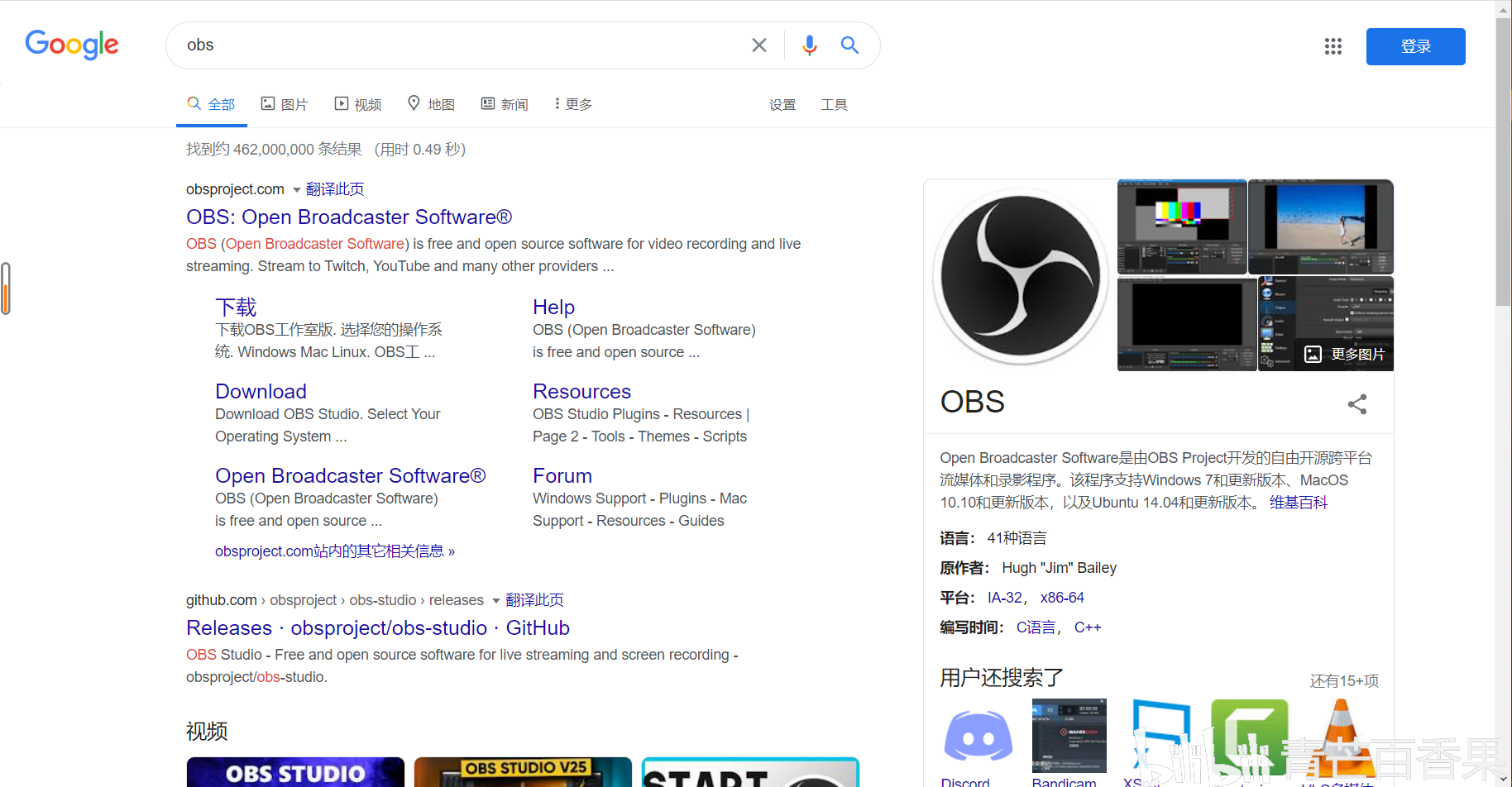Switch to the 地图 maps tab
The image size is (1512, 787).
(x=432, y=104)
